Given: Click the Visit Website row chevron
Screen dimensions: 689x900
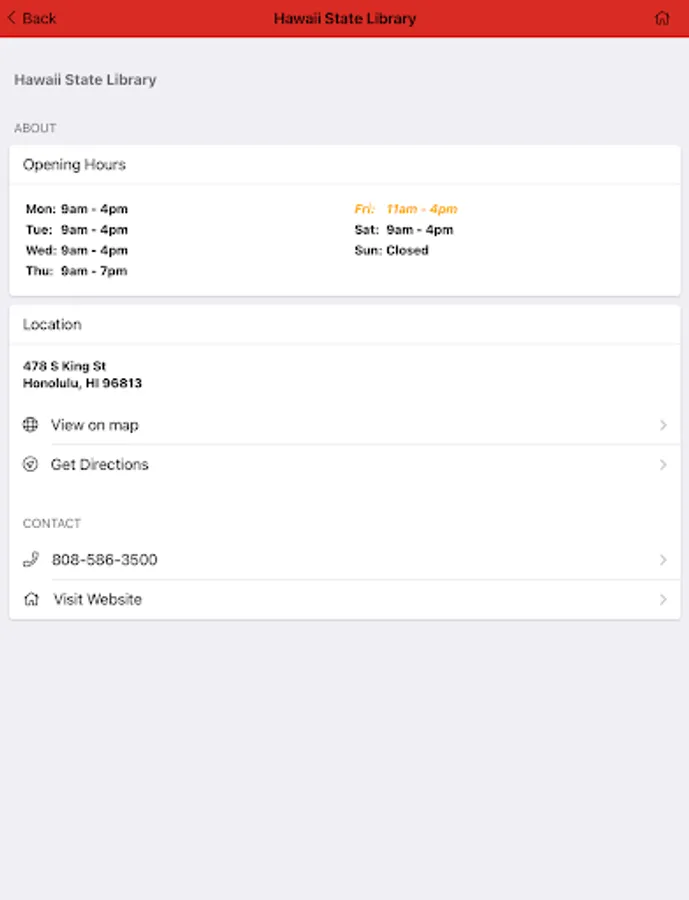Looking at the screenshot, I should pos(663,600).
